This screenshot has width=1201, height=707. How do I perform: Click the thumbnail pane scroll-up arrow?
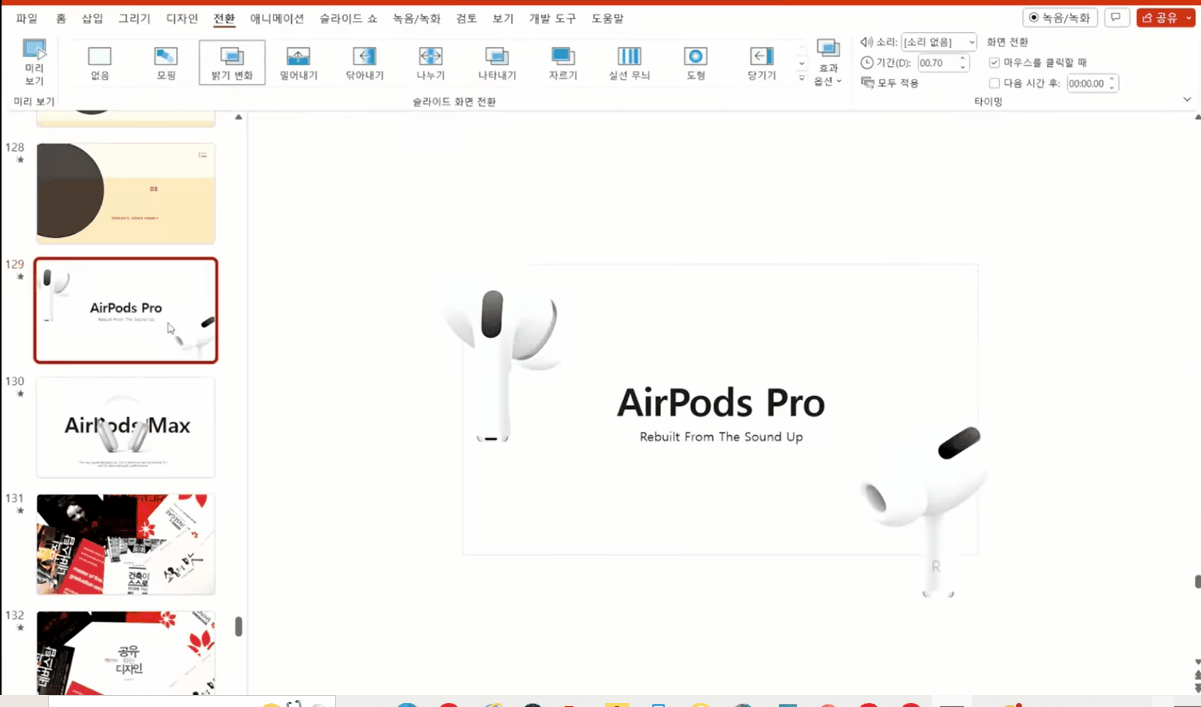coord(238,118)
